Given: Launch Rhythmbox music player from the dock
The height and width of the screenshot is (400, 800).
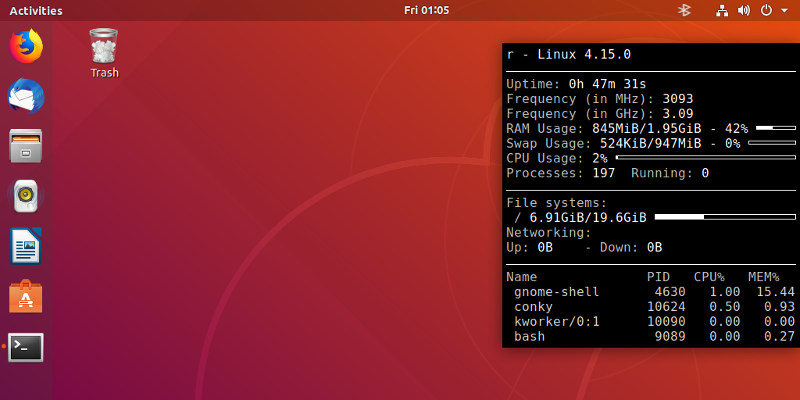Looking at the screenshot, I should pyautogui.click(x=26, y=196).
